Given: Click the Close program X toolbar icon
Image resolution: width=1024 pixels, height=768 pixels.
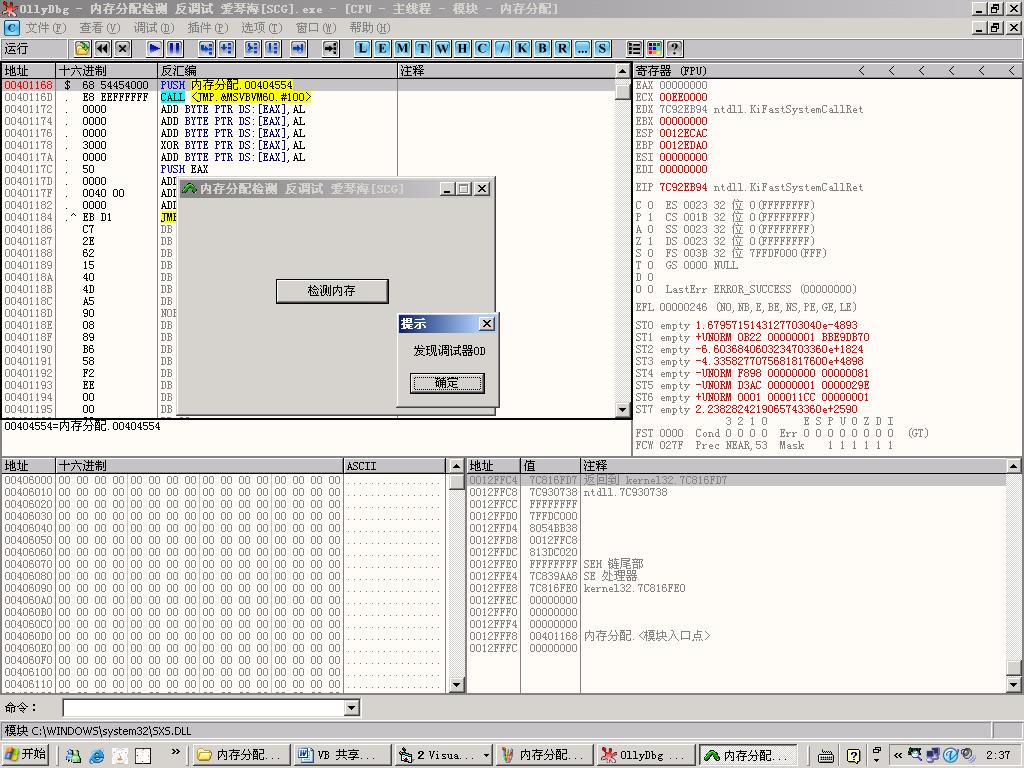Looking at the screenshot, I should point(123,48).
